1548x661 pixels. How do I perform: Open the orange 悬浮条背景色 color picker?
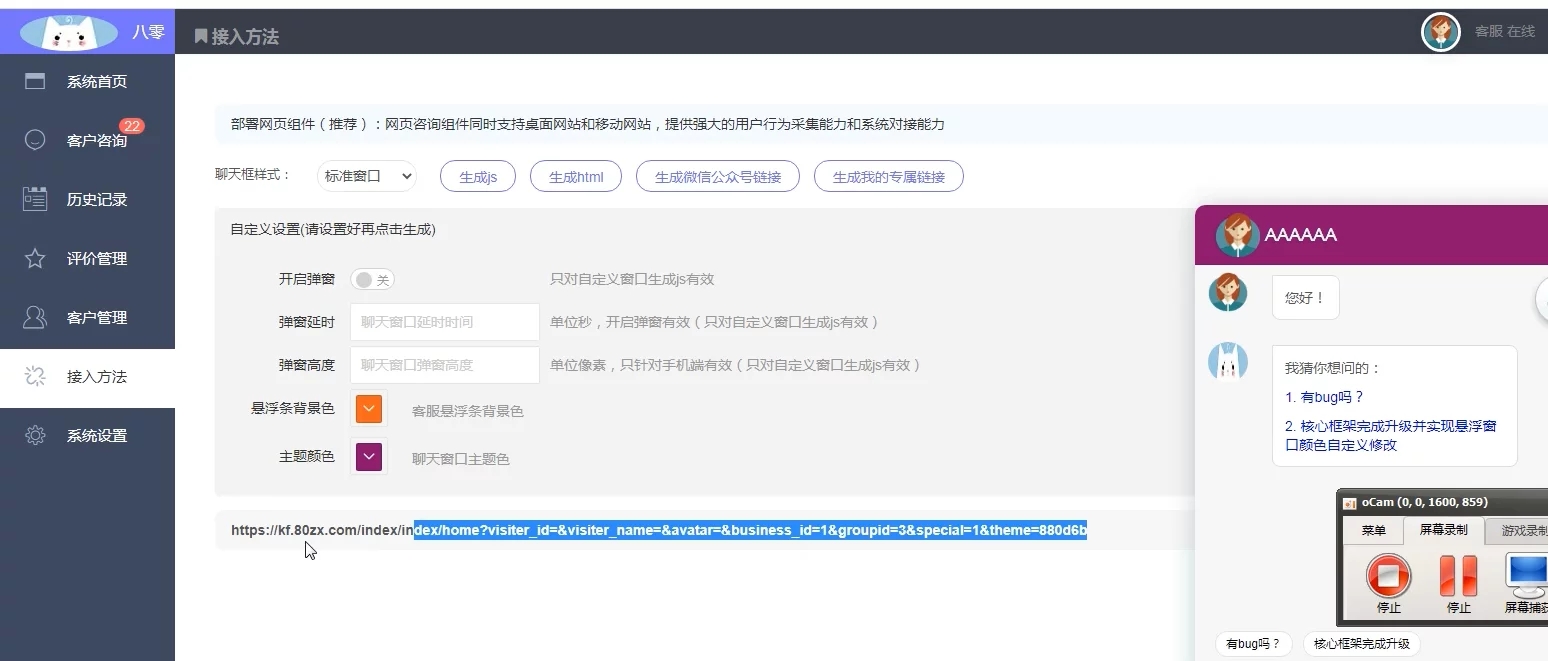click(369, 409)
